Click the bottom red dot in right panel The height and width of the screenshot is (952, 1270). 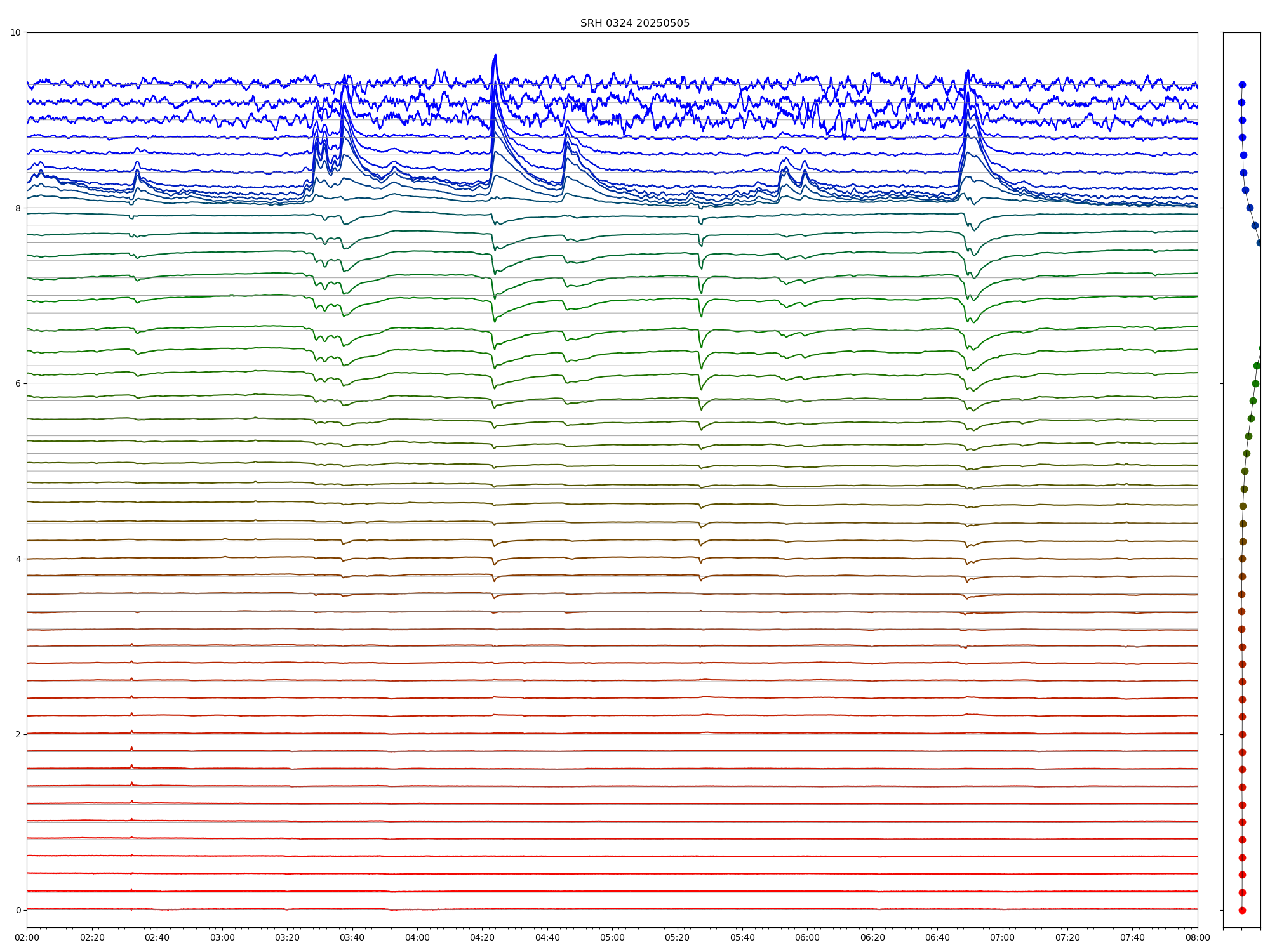(1242, 910)
